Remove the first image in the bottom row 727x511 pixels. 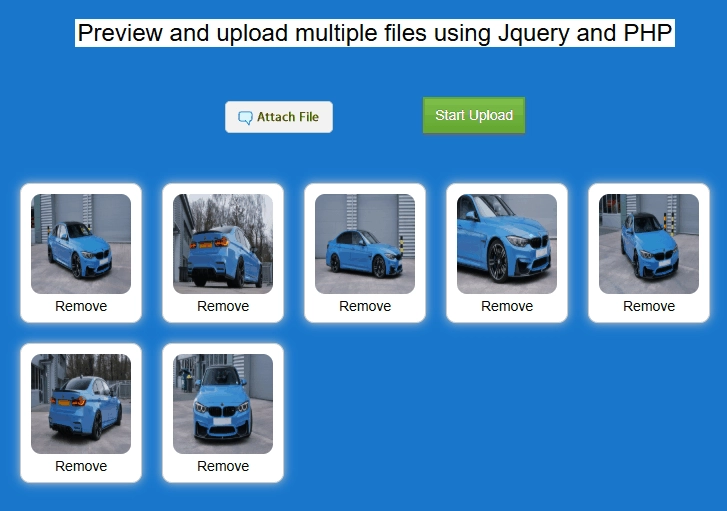(81, 466)
